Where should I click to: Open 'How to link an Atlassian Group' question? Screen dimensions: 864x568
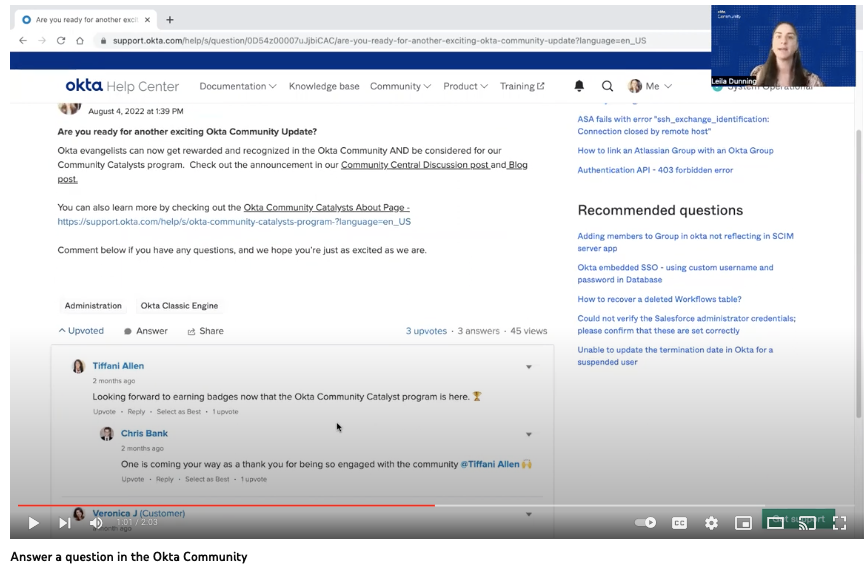675,150
